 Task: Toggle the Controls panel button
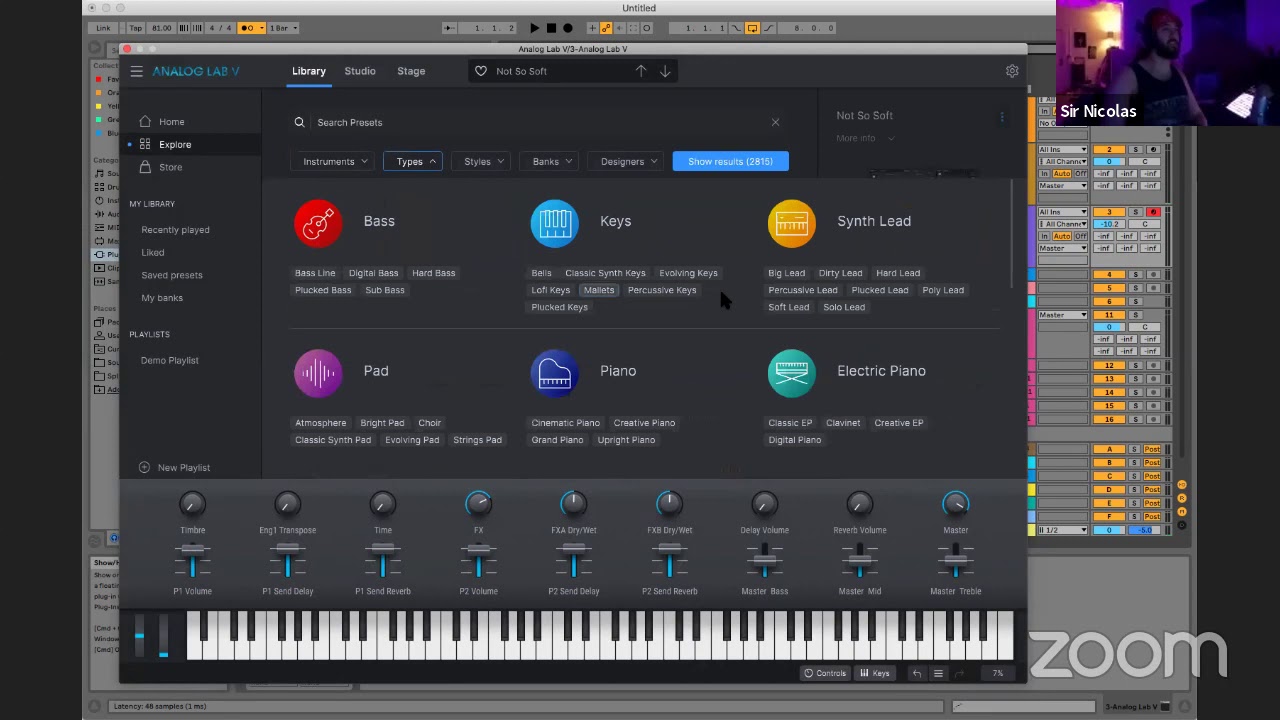(825, 673)
